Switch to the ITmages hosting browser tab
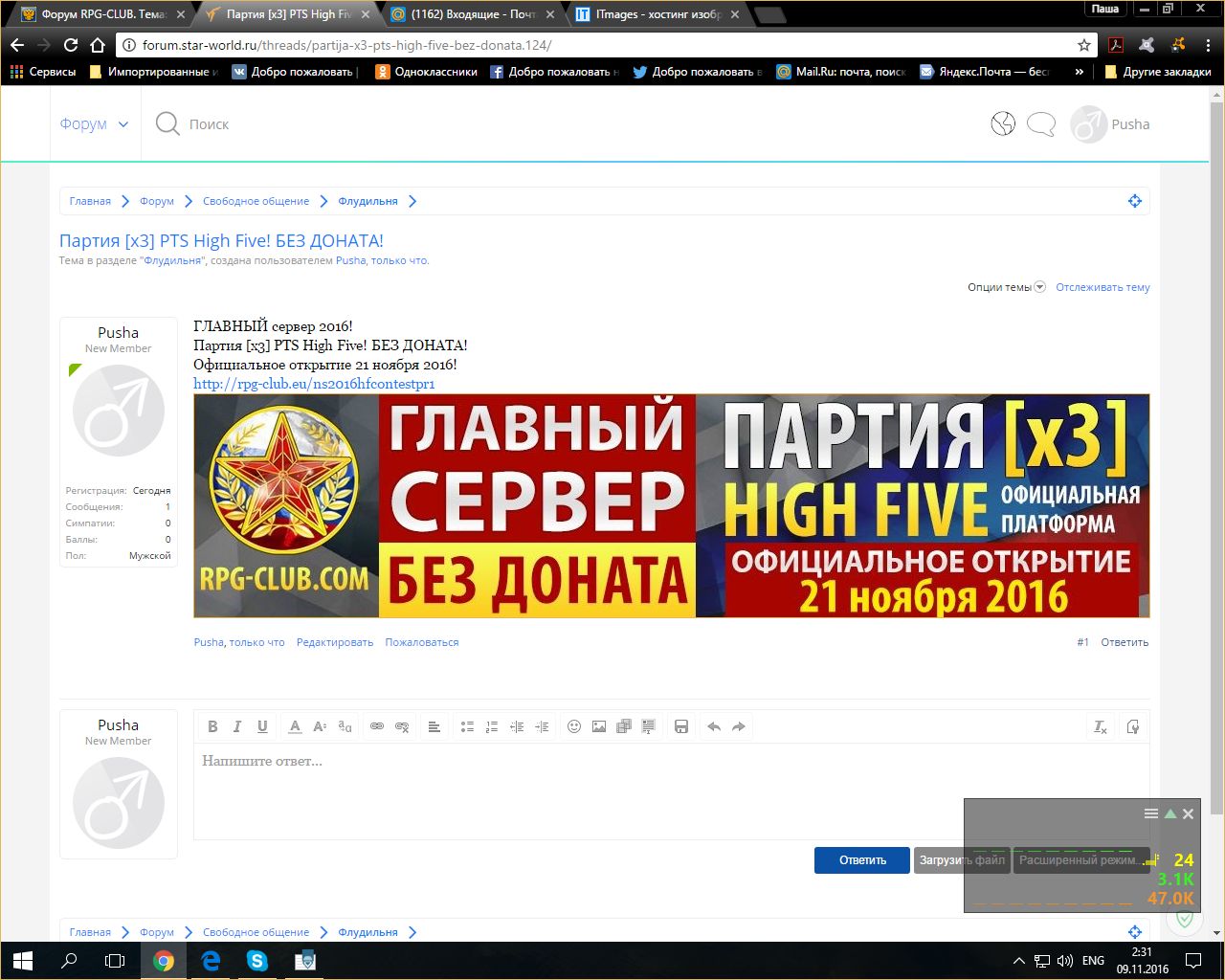The image size is (1225, 980). [657, 14]
